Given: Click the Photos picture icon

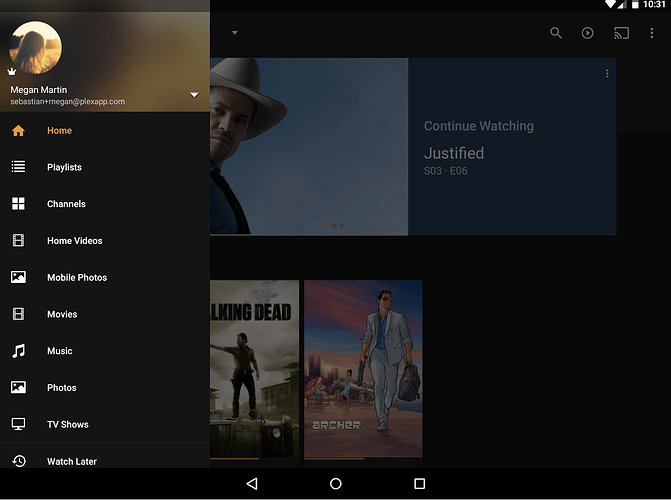Looking at the screenshot, I should [18, 387].
